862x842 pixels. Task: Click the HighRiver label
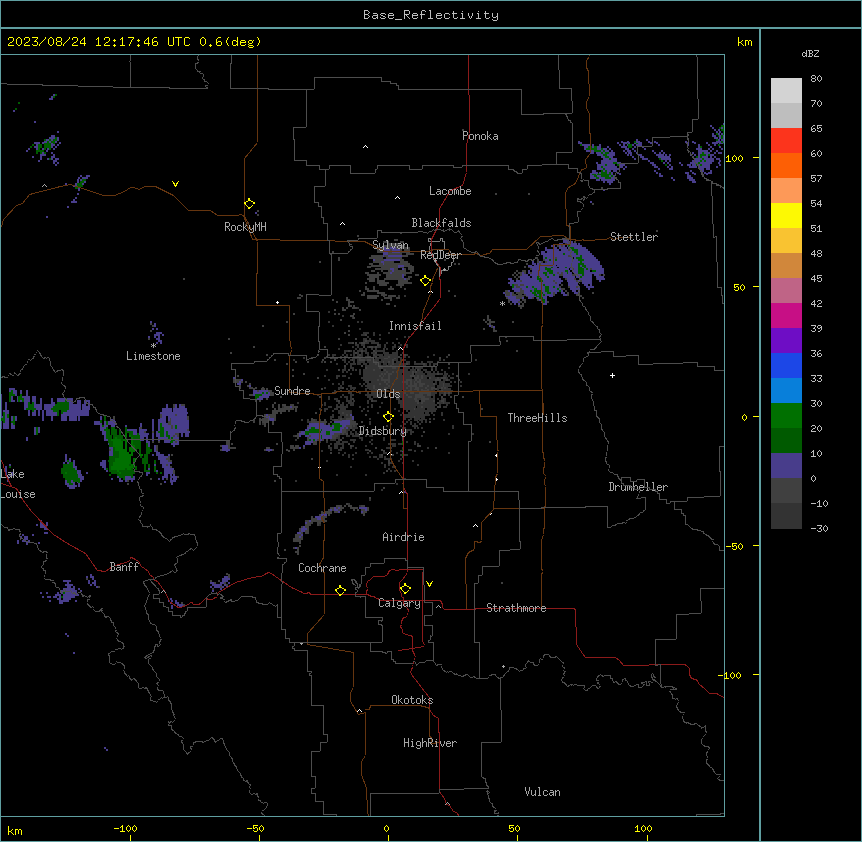click(x=430, y=743)
